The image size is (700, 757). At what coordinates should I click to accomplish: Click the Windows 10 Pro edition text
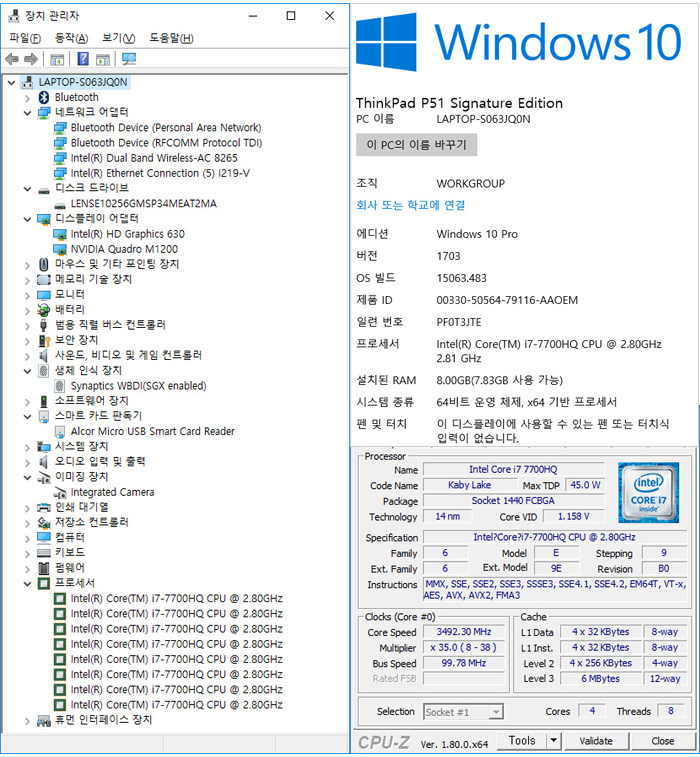[x=476, y=234]
